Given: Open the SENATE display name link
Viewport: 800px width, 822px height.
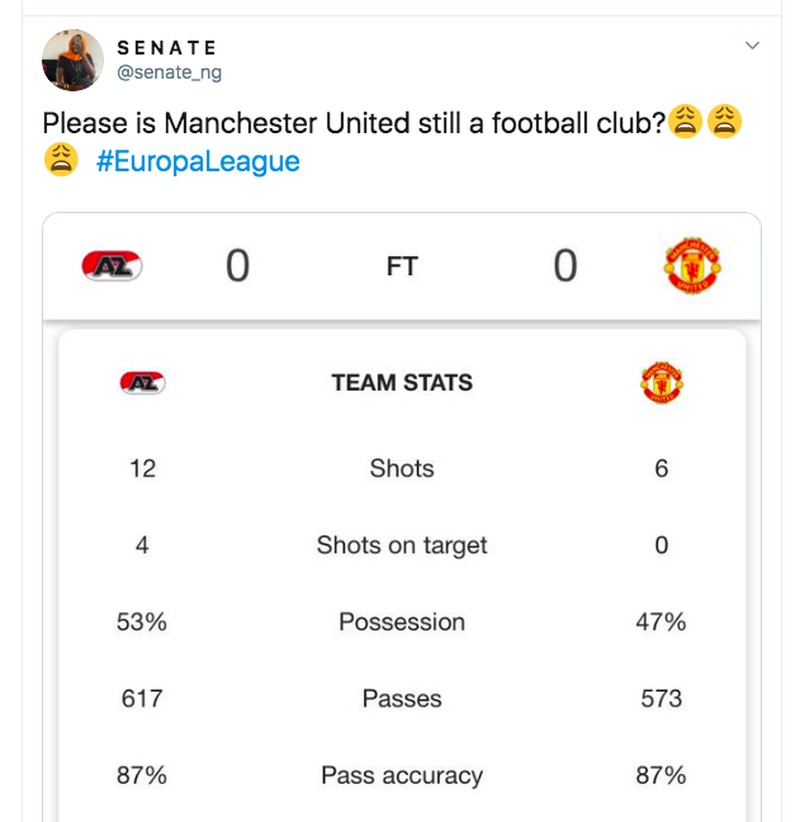Looking at the screenshot, I should click(x=167, y=49).
